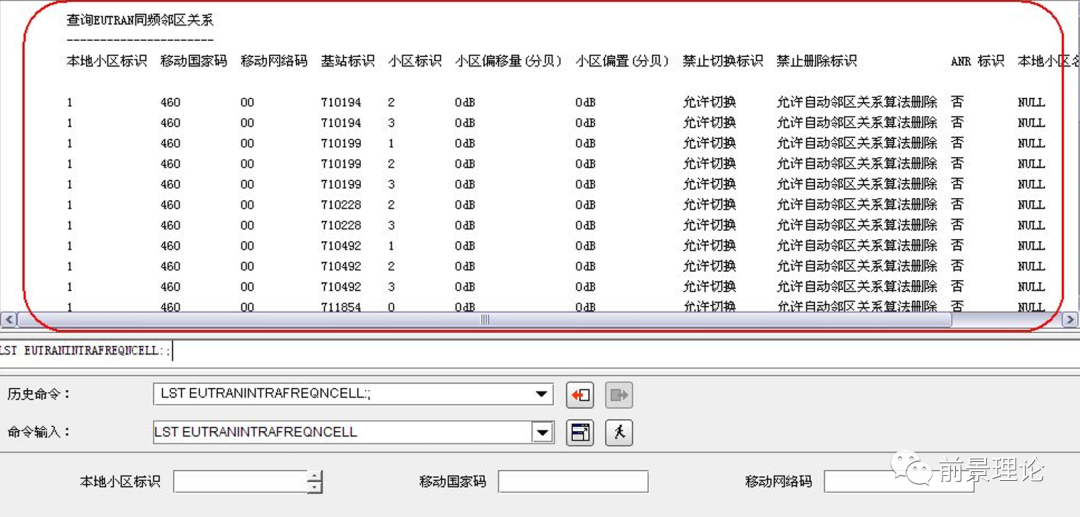1080x517 pixels.
Task: Increase 本地小区标识 with the up stepper arrow
Action: 315,476
